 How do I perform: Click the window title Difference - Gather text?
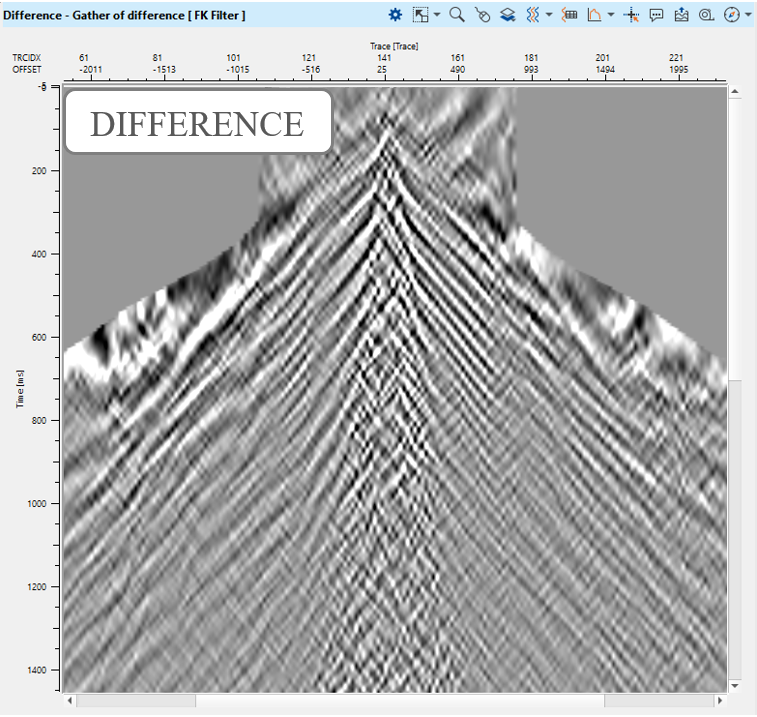124,15
